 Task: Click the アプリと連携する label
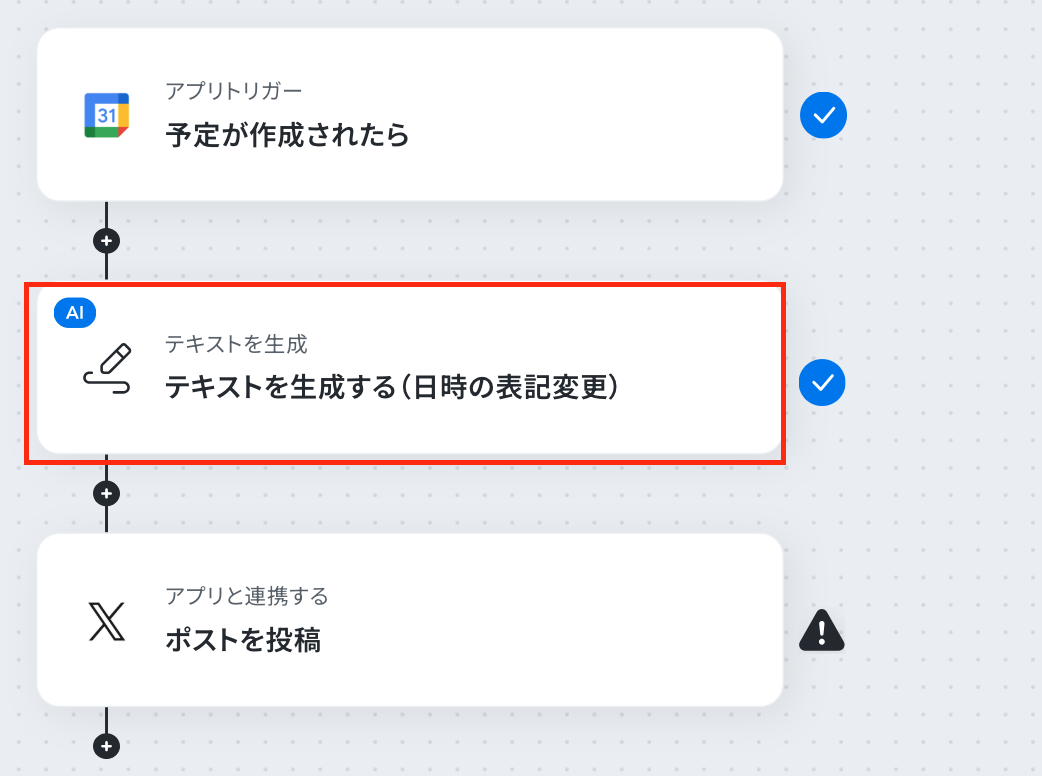coord(247,596)
